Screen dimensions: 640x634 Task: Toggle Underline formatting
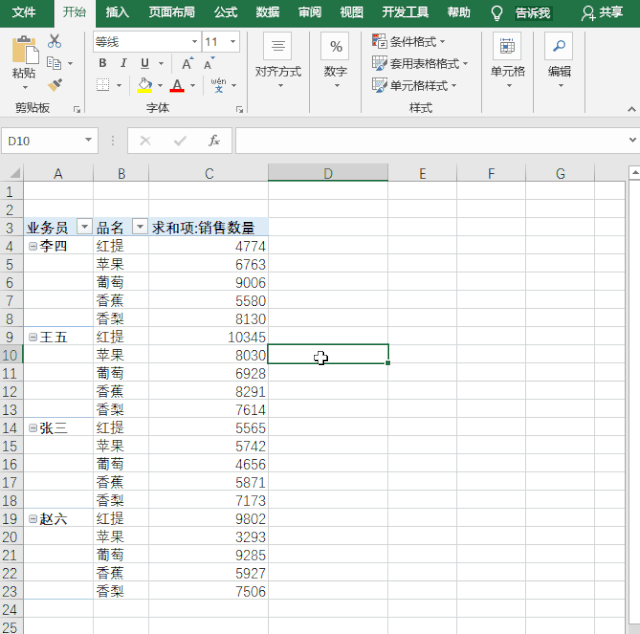point(144,63)
